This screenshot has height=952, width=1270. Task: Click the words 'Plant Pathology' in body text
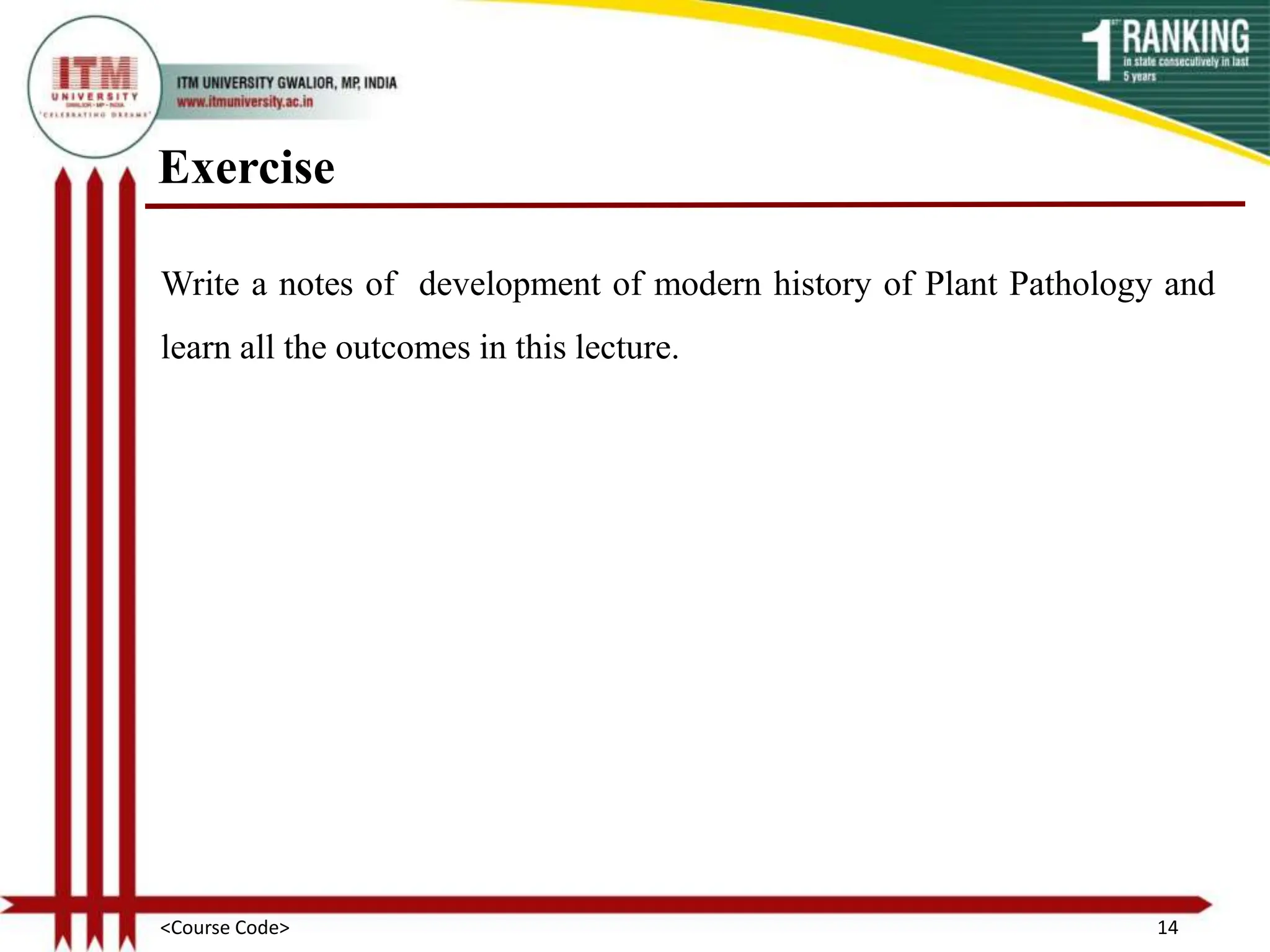(1038, 284)
